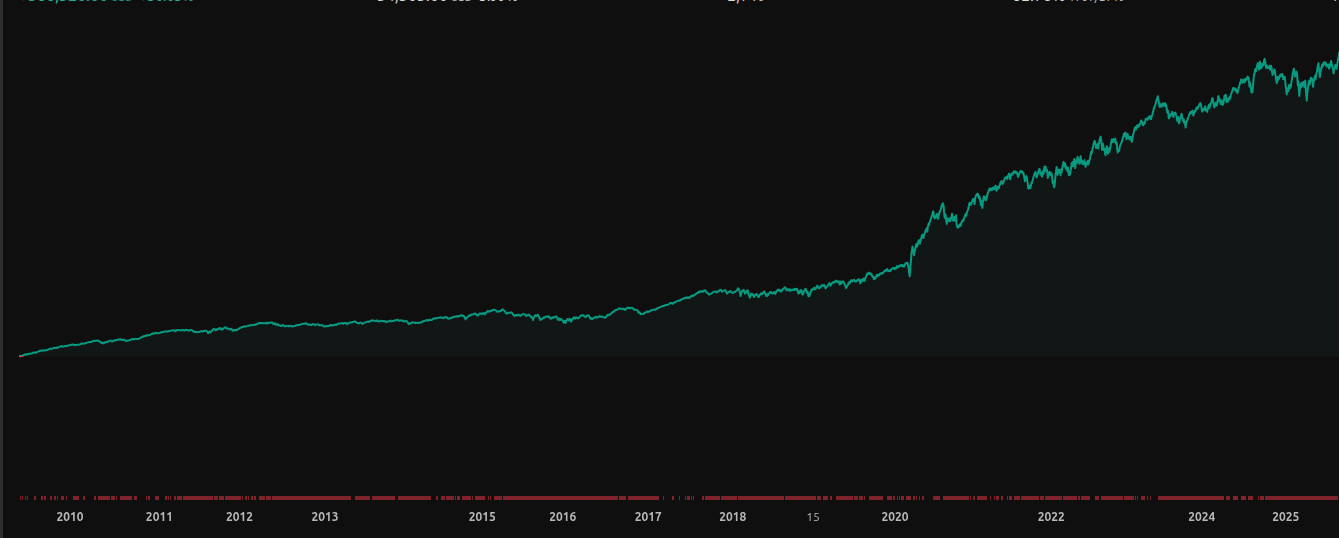The image size is (1339, 538).
Task: Select 2013 on the bottom time axis
Action: pos(324,517)
